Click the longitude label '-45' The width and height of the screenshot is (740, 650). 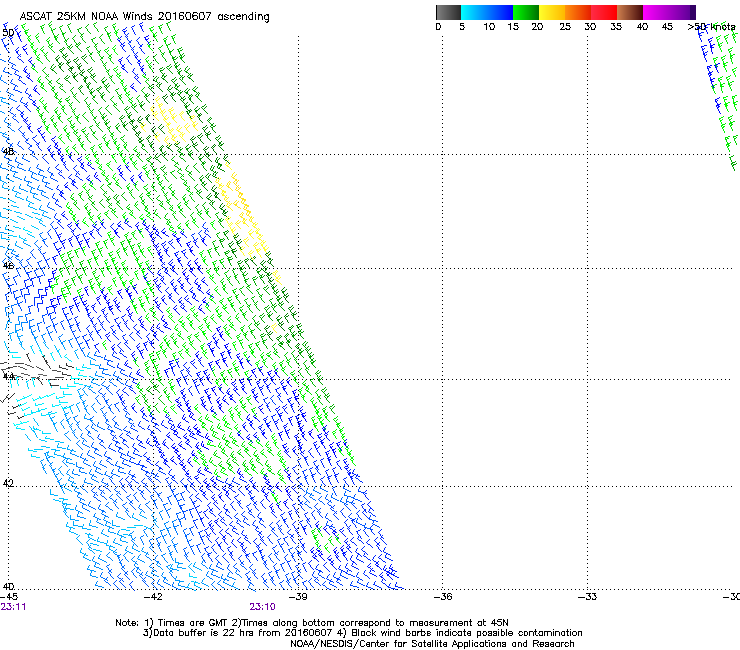coord(9,597)
